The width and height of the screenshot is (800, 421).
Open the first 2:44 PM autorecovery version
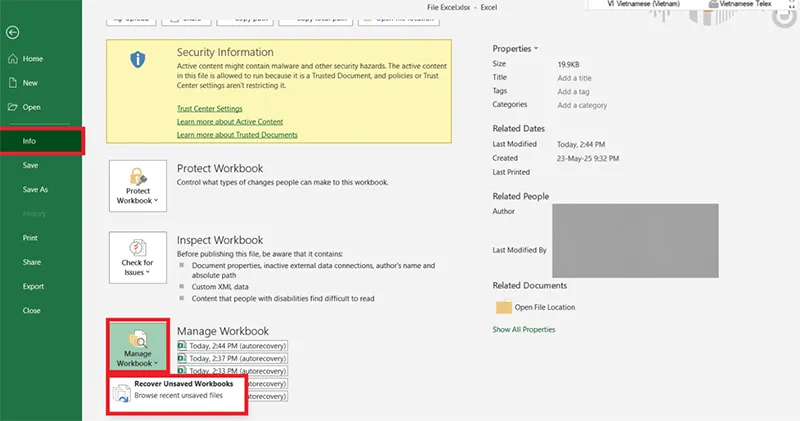tap(232, 344)
